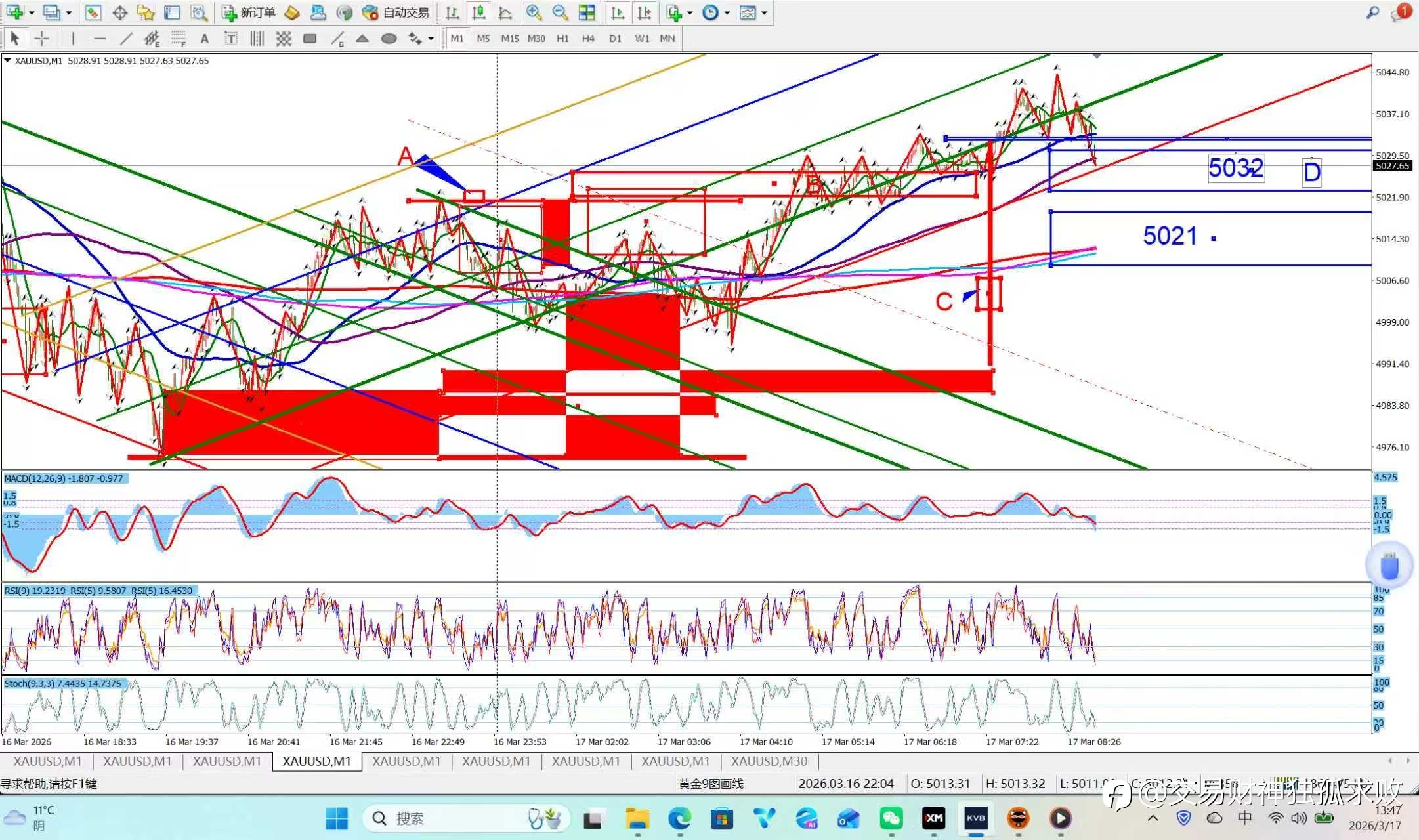Click the New Order (新订单) button
The width and height of the screenshot is (1419, 840).
coord(249,12)
